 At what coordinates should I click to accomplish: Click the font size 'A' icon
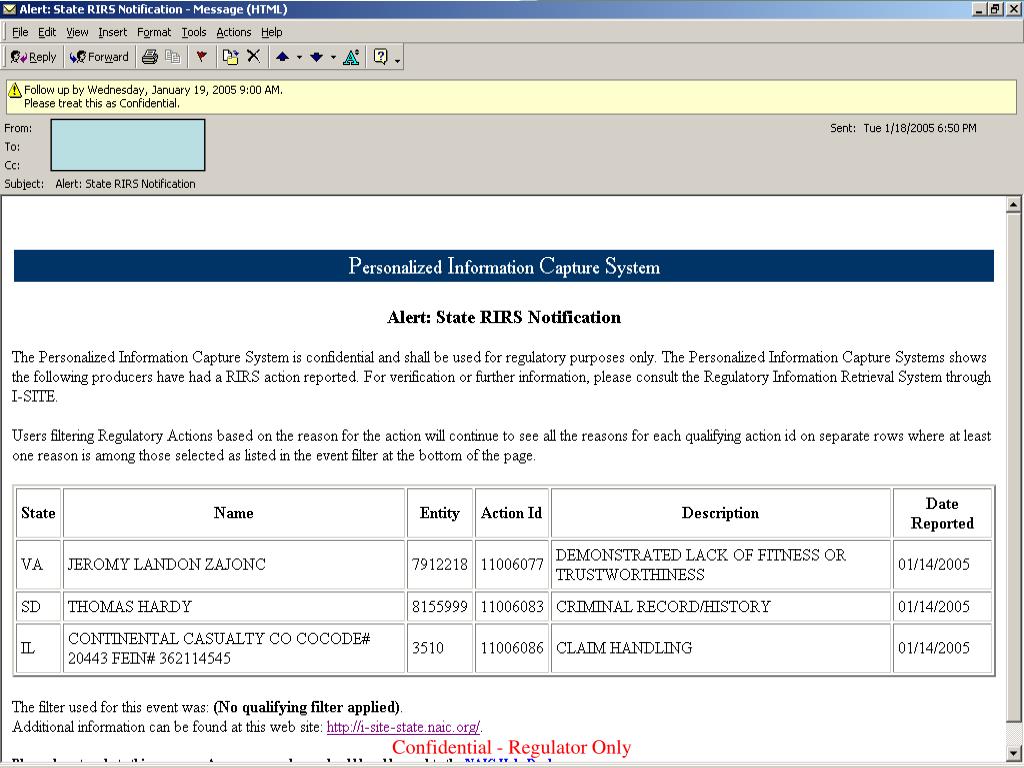tap(351, 57)
